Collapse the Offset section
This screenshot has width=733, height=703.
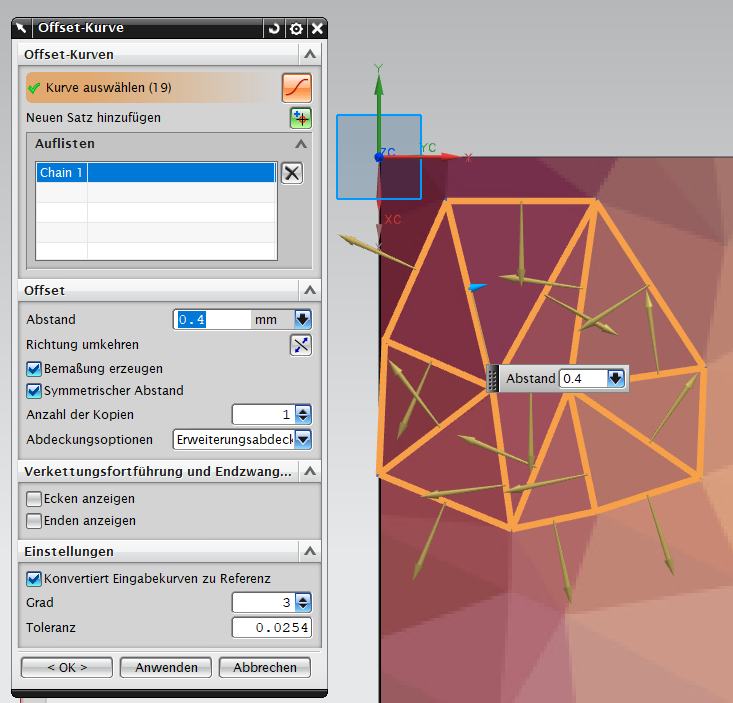(309, 290)
